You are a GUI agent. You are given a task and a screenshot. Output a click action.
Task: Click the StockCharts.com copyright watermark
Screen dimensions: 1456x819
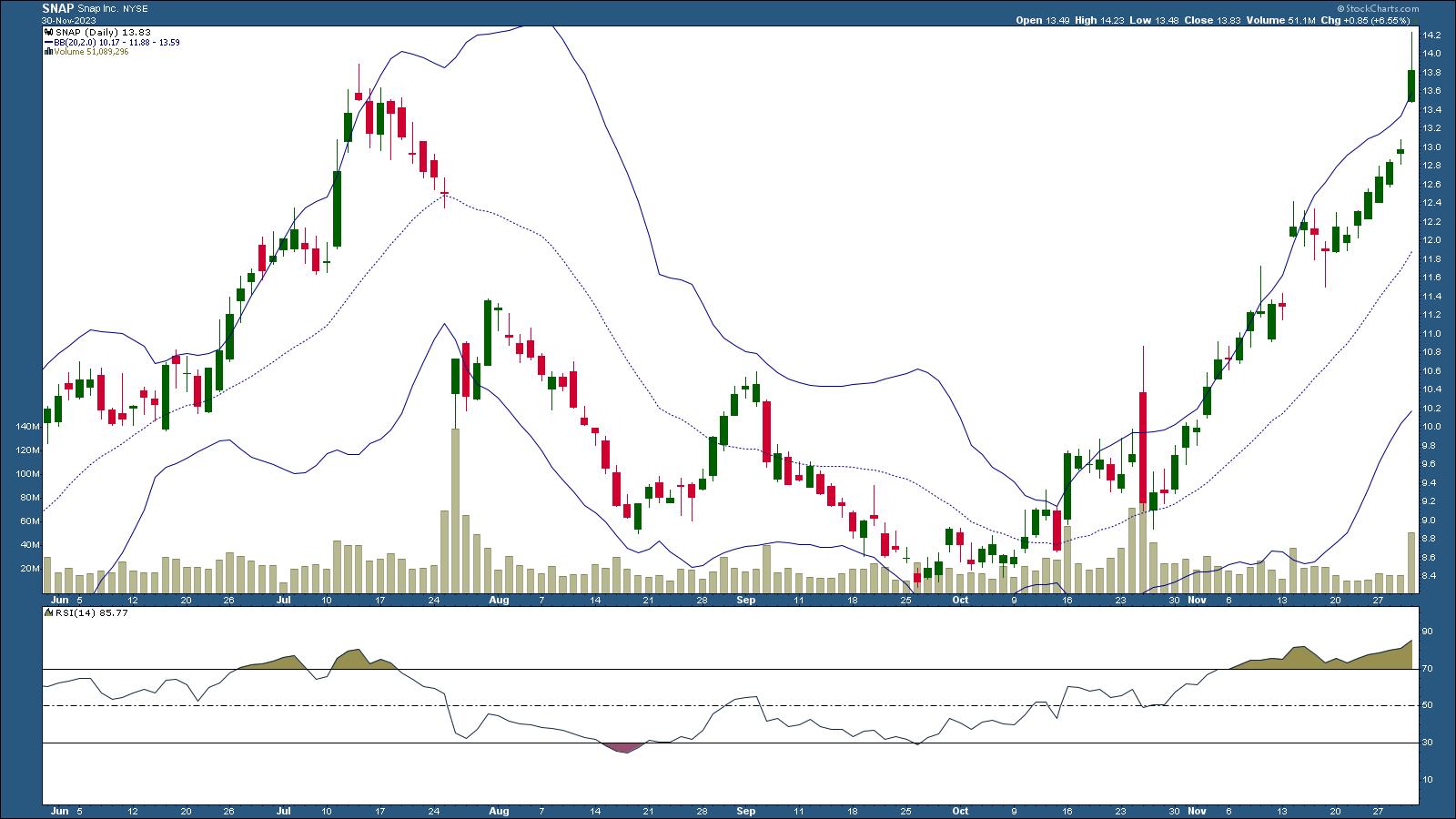point(1377,7)
